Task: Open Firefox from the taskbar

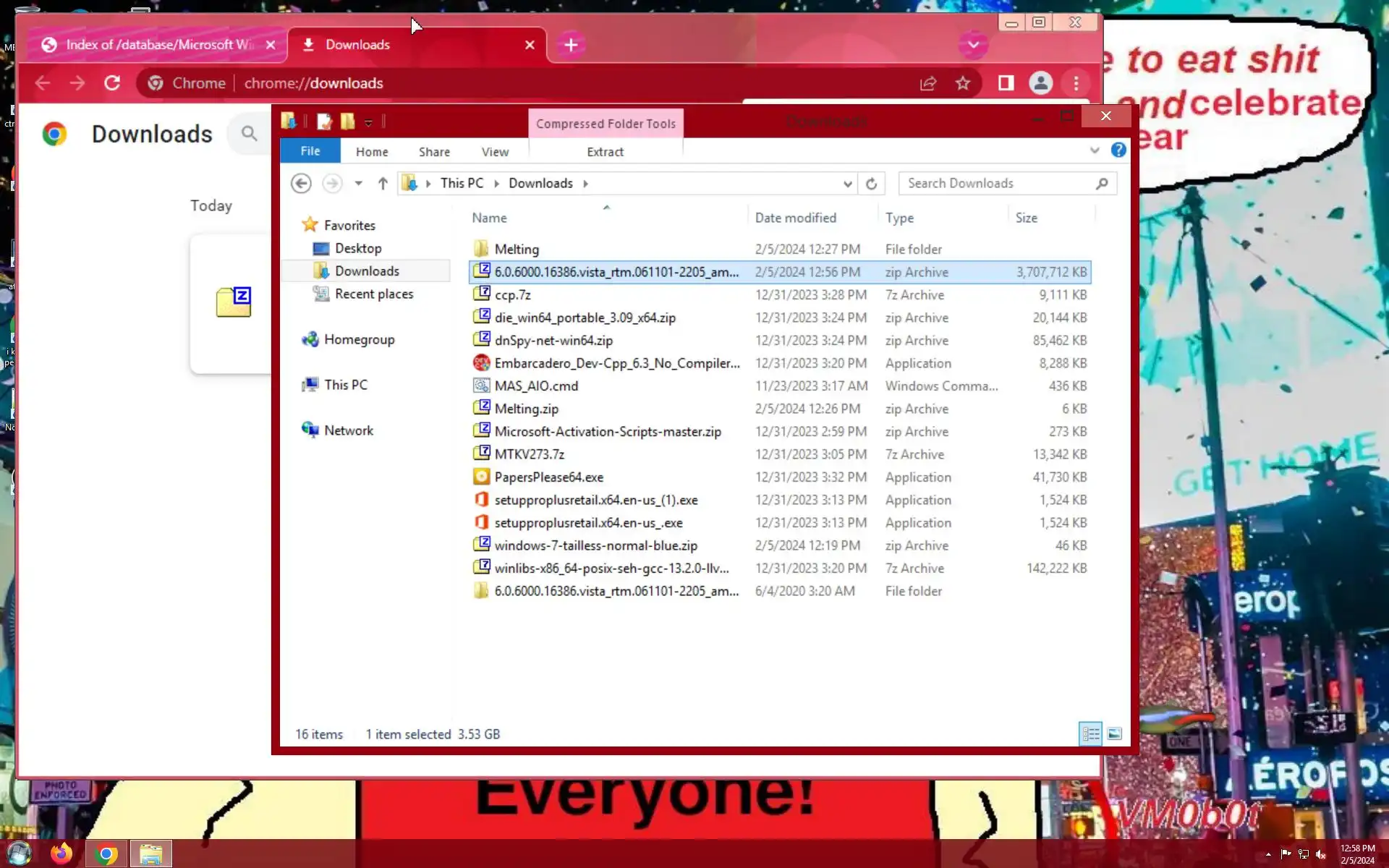Action: point(61,854)
